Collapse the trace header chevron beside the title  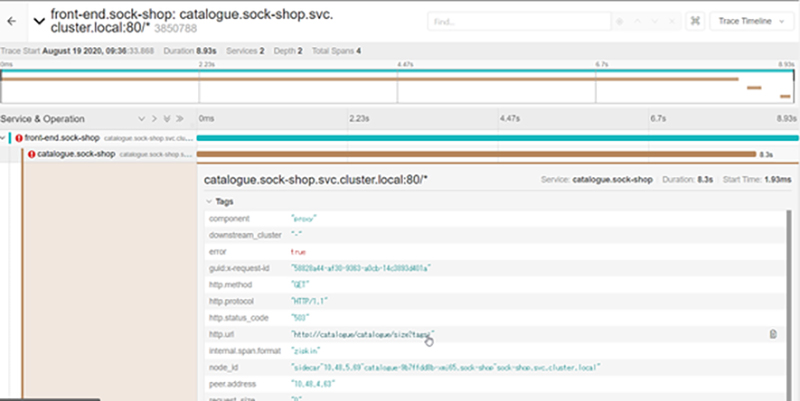(x=37, y=21)
